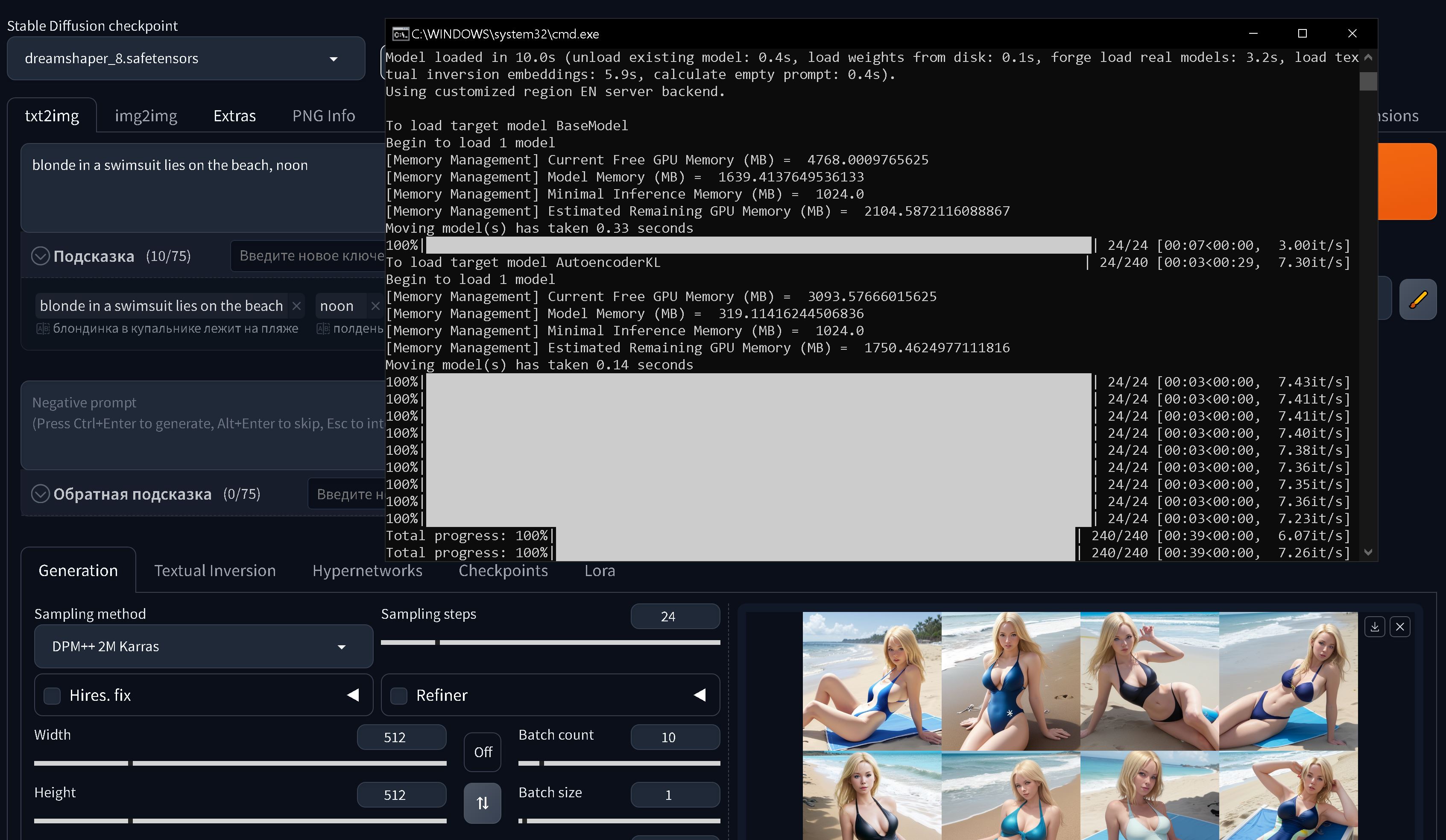
Task: Enable the Hires. fix checkbox
Action: click(52, 695)
